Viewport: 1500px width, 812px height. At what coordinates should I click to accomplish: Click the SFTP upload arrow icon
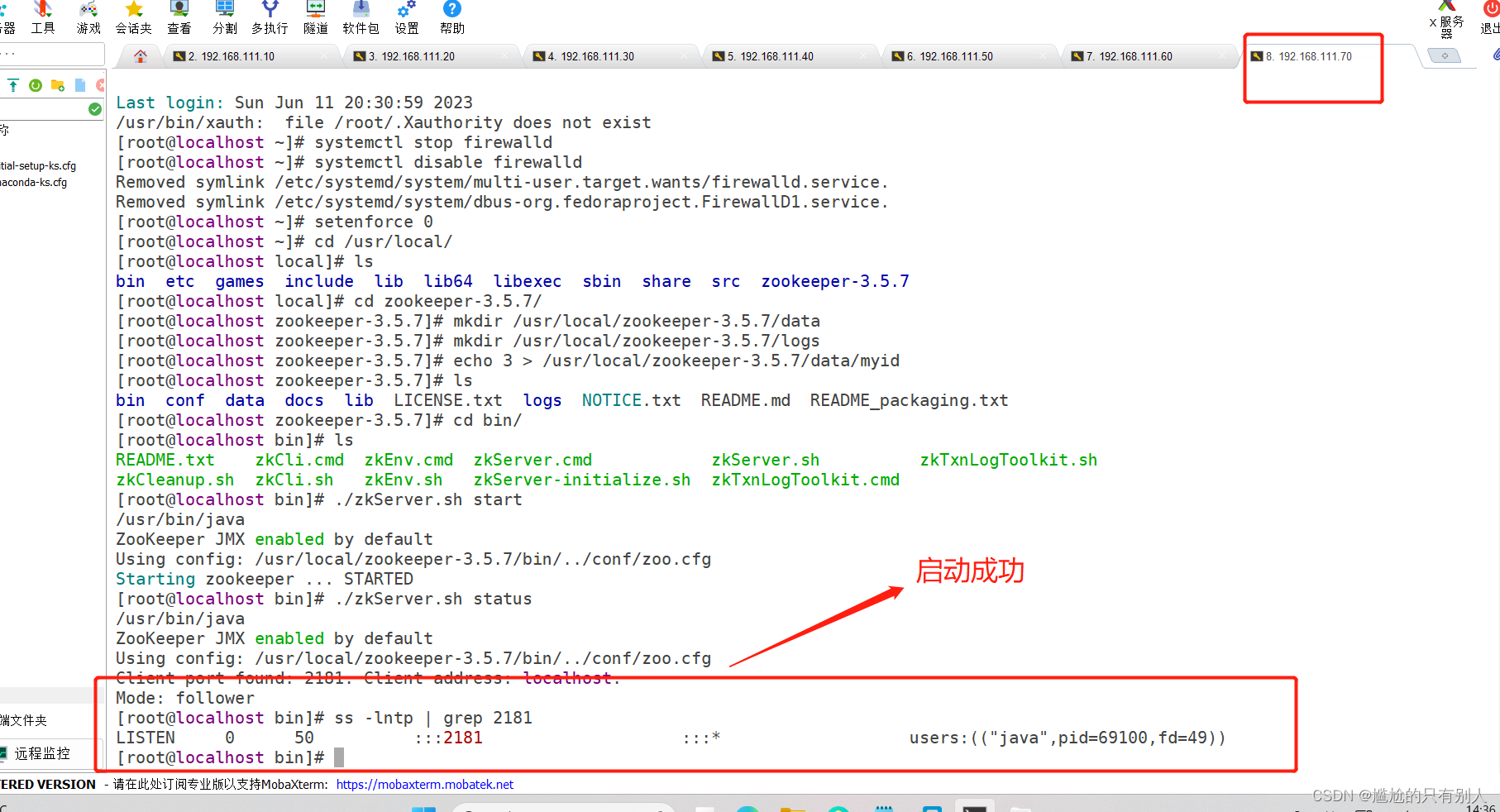pos(13,85)
